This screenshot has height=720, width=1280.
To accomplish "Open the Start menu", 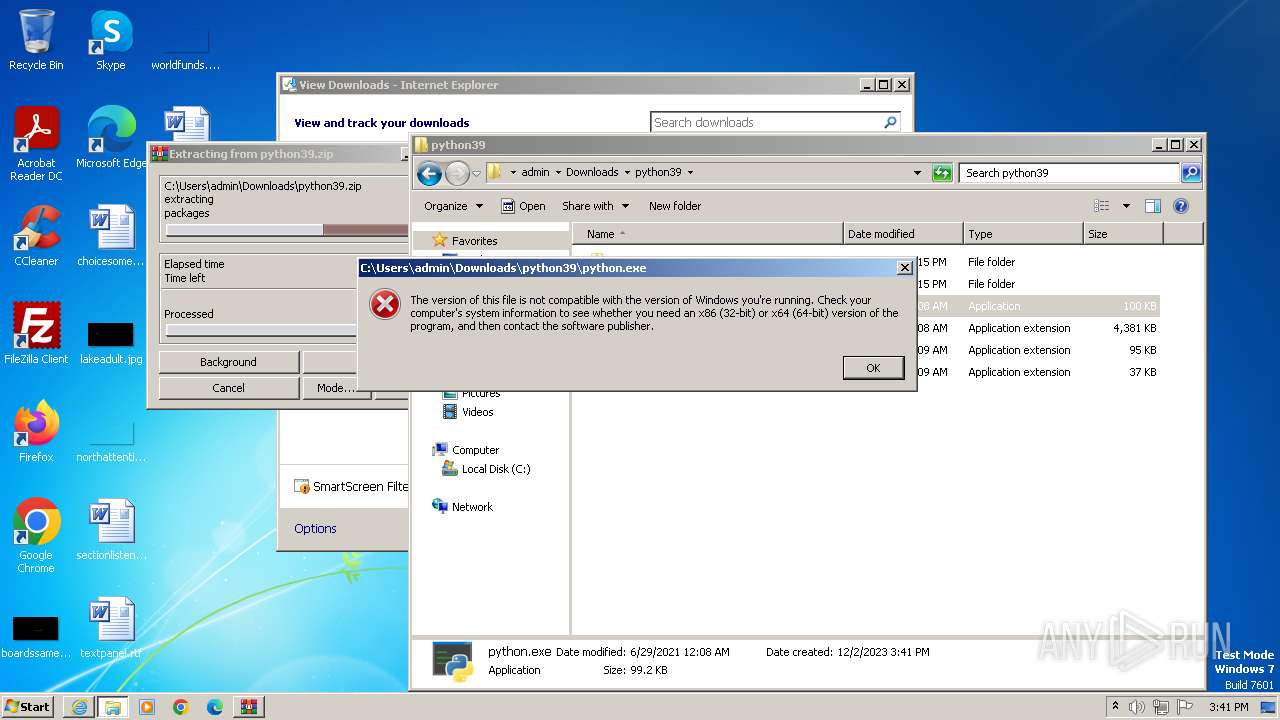I will pos(27,707).
